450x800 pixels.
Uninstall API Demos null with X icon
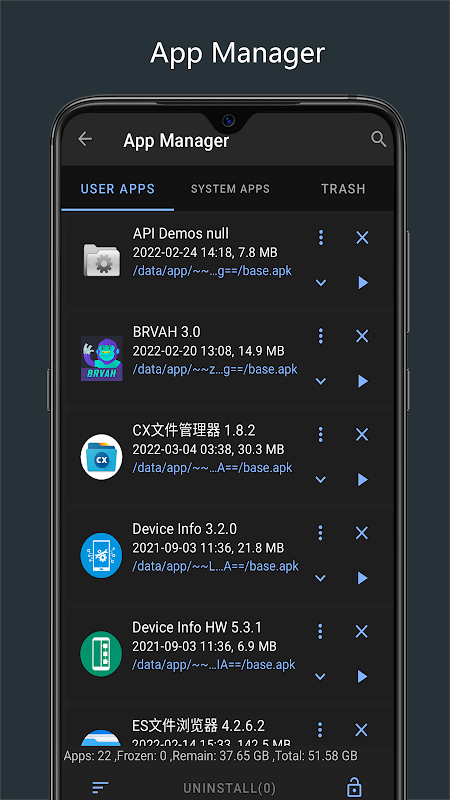(x=362, y=237)
